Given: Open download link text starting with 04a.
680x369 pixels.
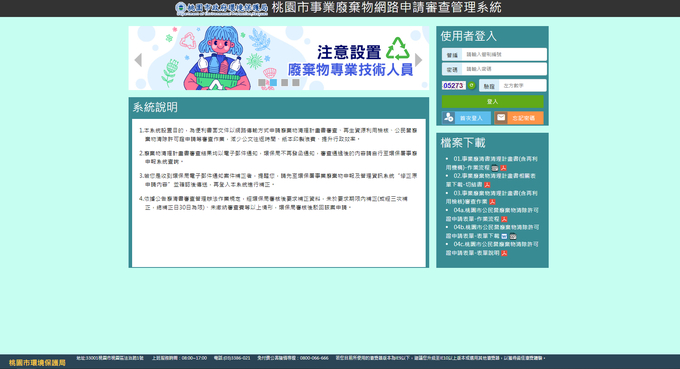Looking at the screenshot, I should tap(492, 214).
